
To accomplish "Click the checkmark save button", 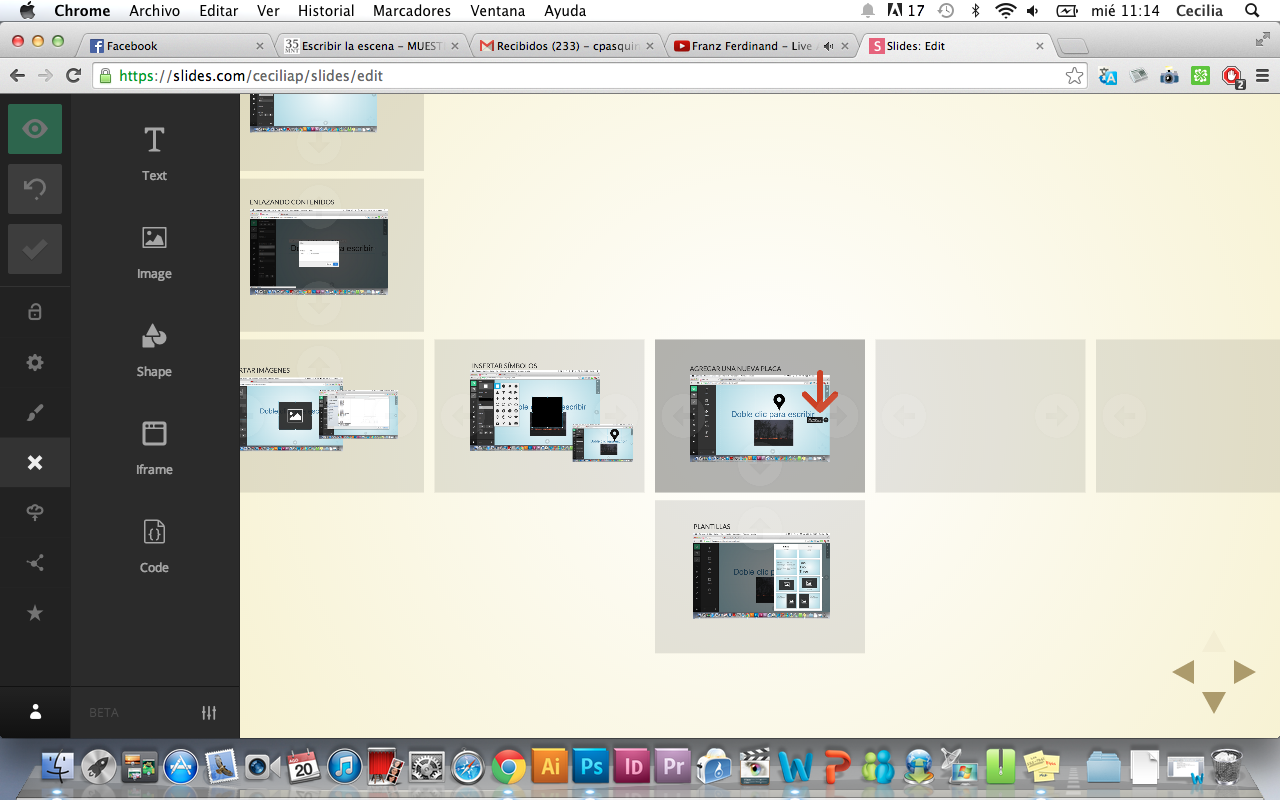I will pos(35,249).
